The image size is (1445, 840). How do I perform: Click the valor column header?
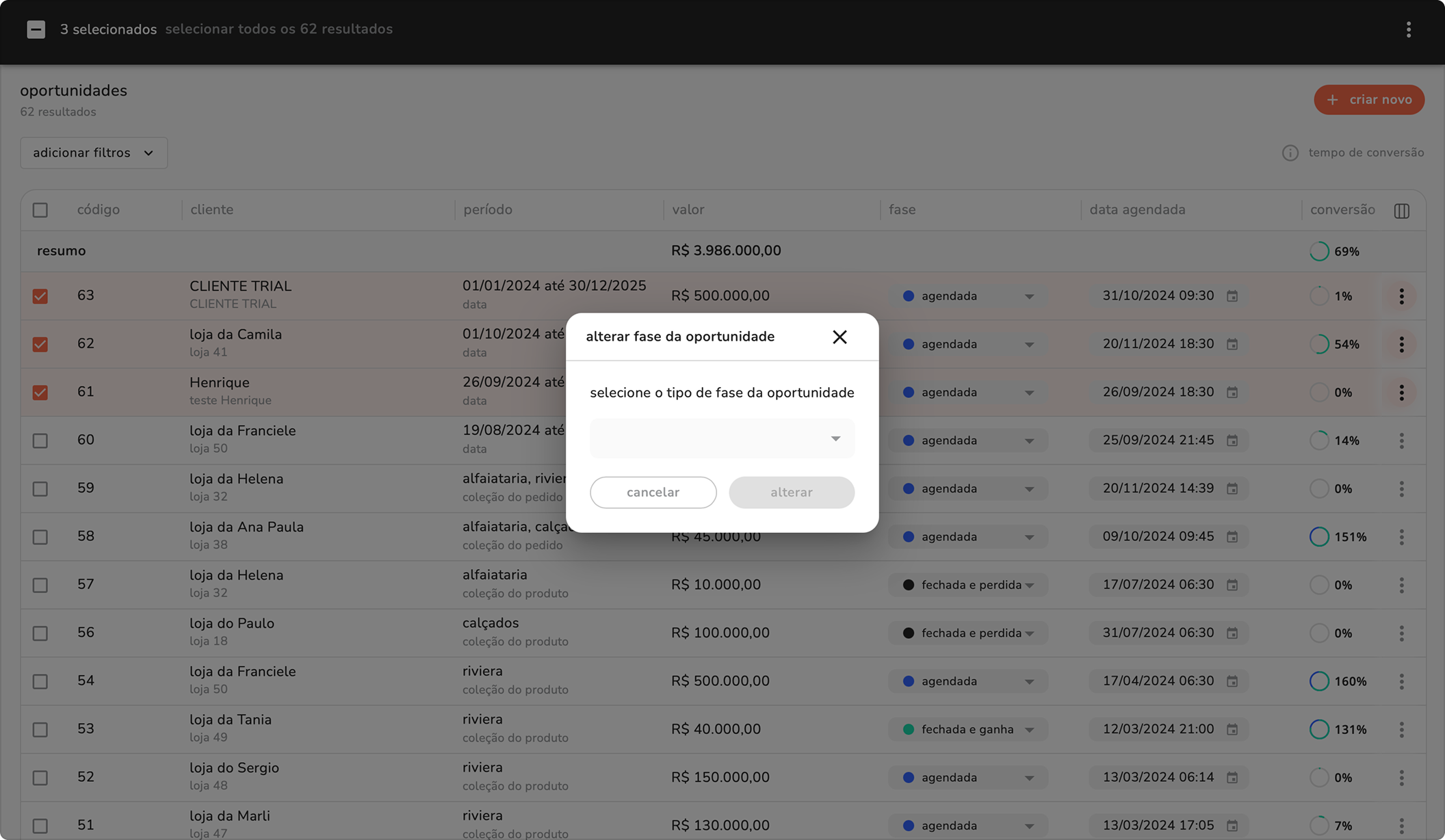[x=688, y=210]
